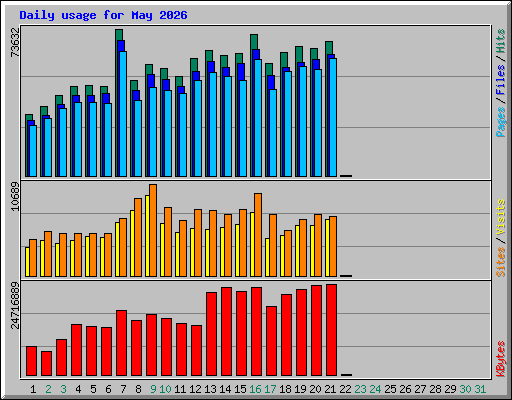Click the 'Pages' legend label

(501, 122)
